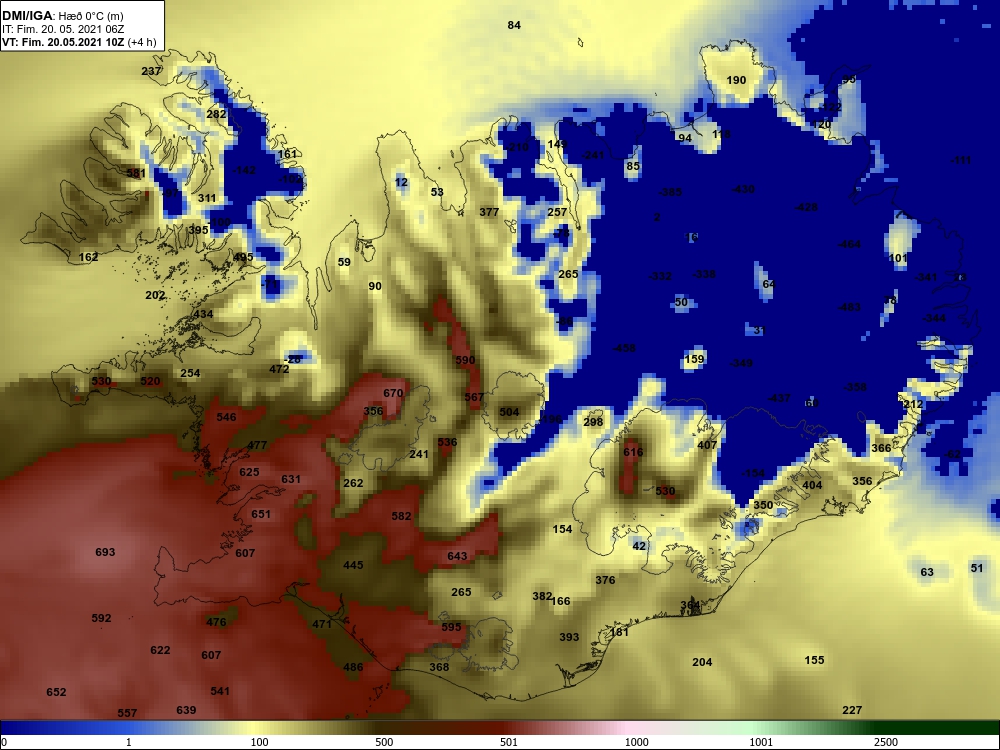Click the map value -430 in the blue area
The height and width of the screenshot is (750, 1000).
pyautogui.click(x=742, y=189)
